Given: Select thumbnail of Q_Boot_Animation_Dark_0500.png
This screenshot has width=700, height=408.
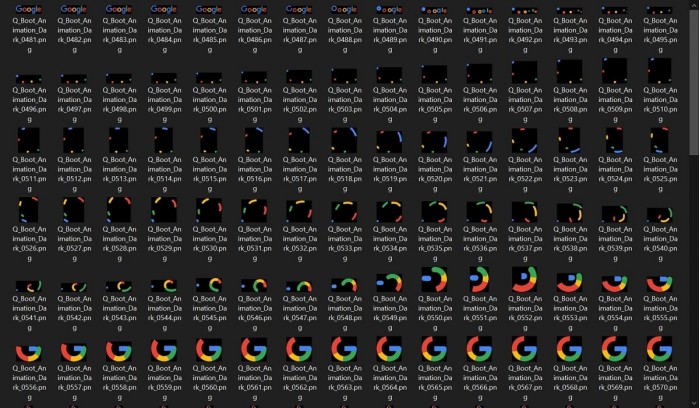Looking at the screenshot, I should click(209, 78).
